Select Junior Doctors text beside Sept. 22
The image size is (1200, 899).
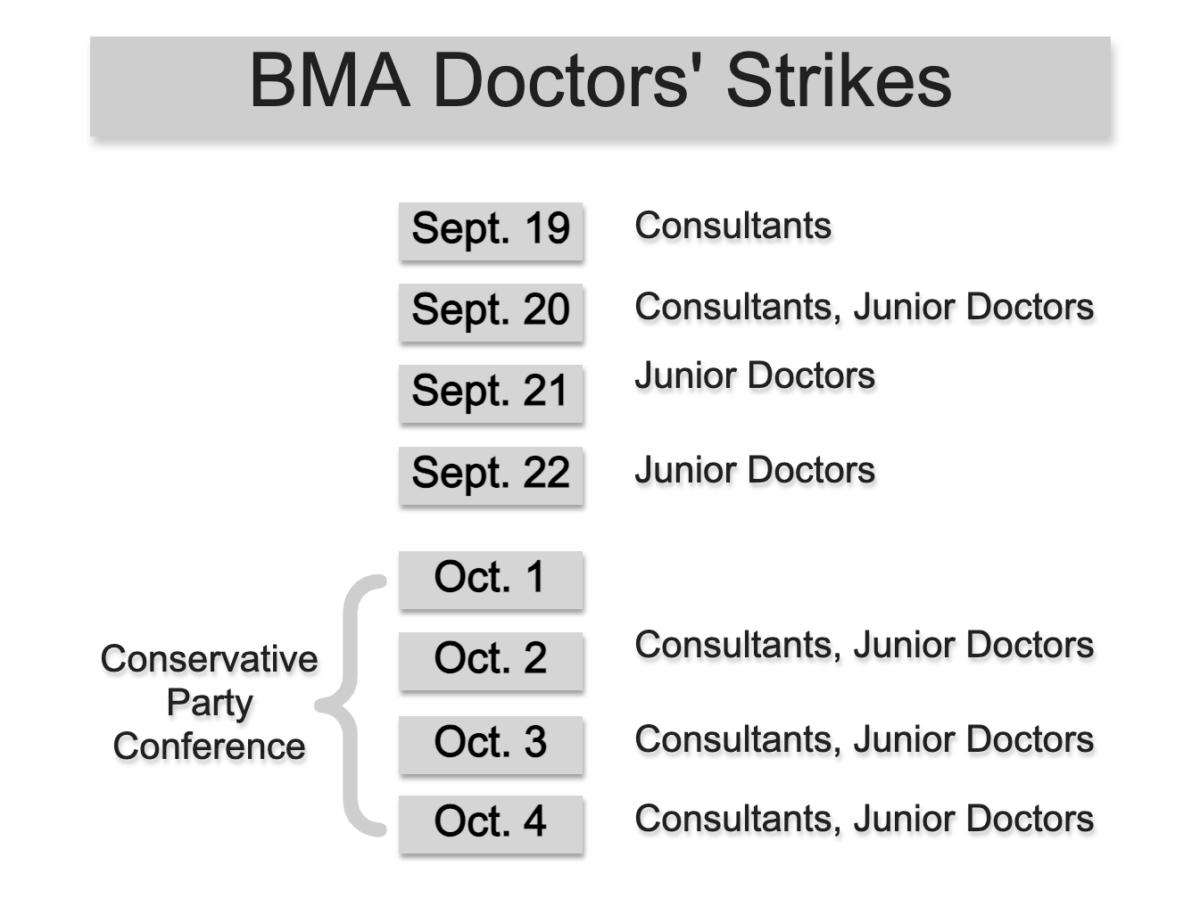tap(755, 470)
